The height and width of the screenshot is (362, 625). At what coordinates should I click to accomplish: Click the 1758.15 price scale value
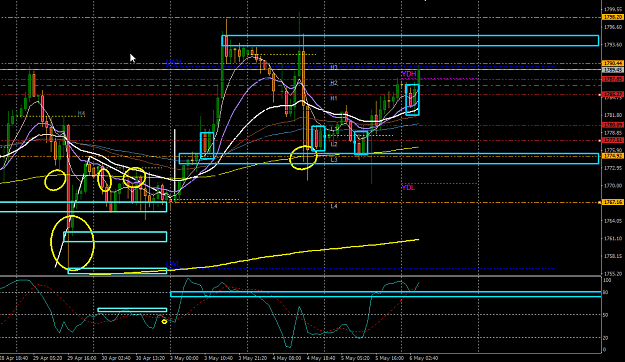tap(613, 256)
